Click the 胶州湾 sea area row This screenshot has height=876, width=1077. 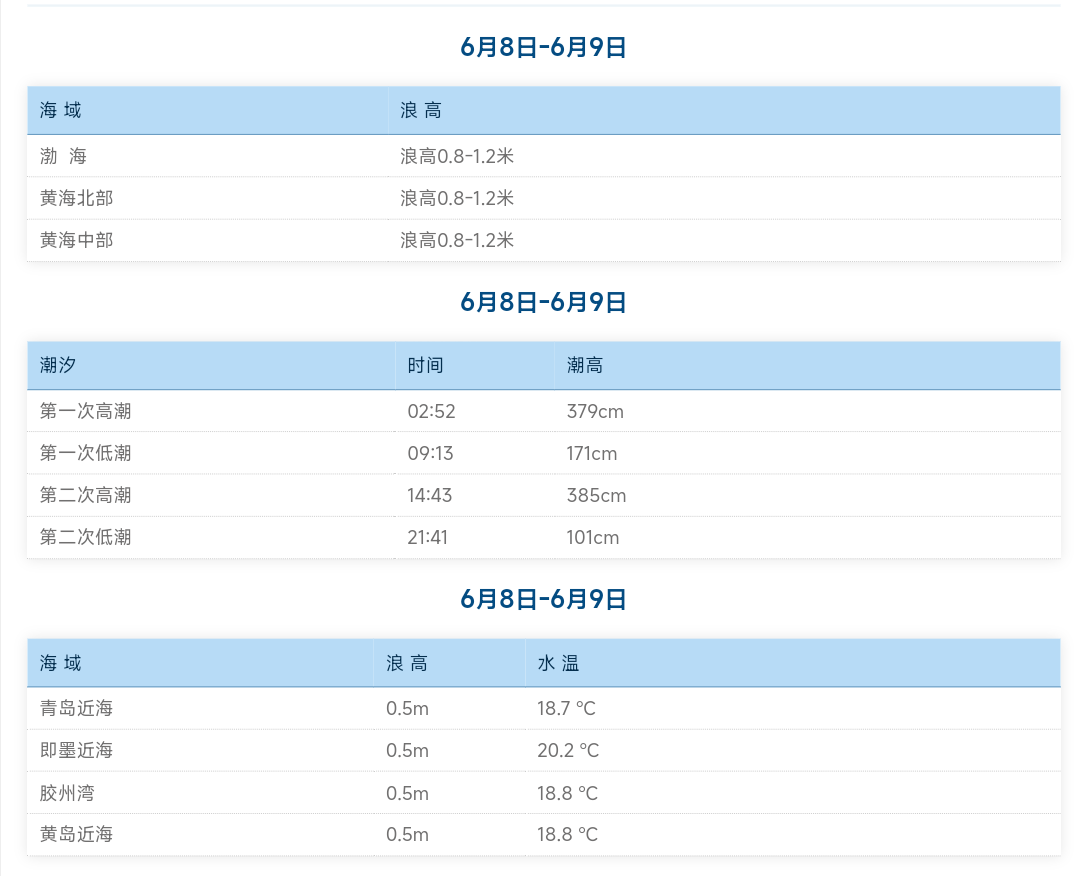pyautogui.click(x=68, y=793)
